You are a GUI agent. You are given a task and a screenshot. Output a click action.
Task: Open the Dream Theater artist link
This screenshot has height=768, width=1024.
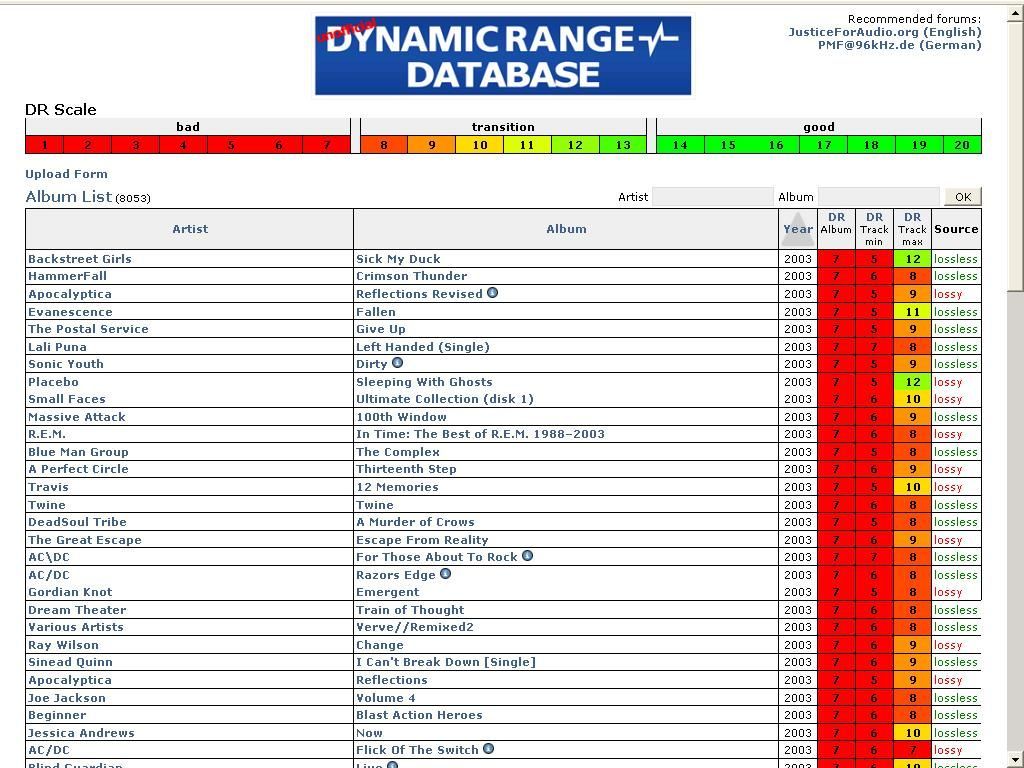pos(77,610)
